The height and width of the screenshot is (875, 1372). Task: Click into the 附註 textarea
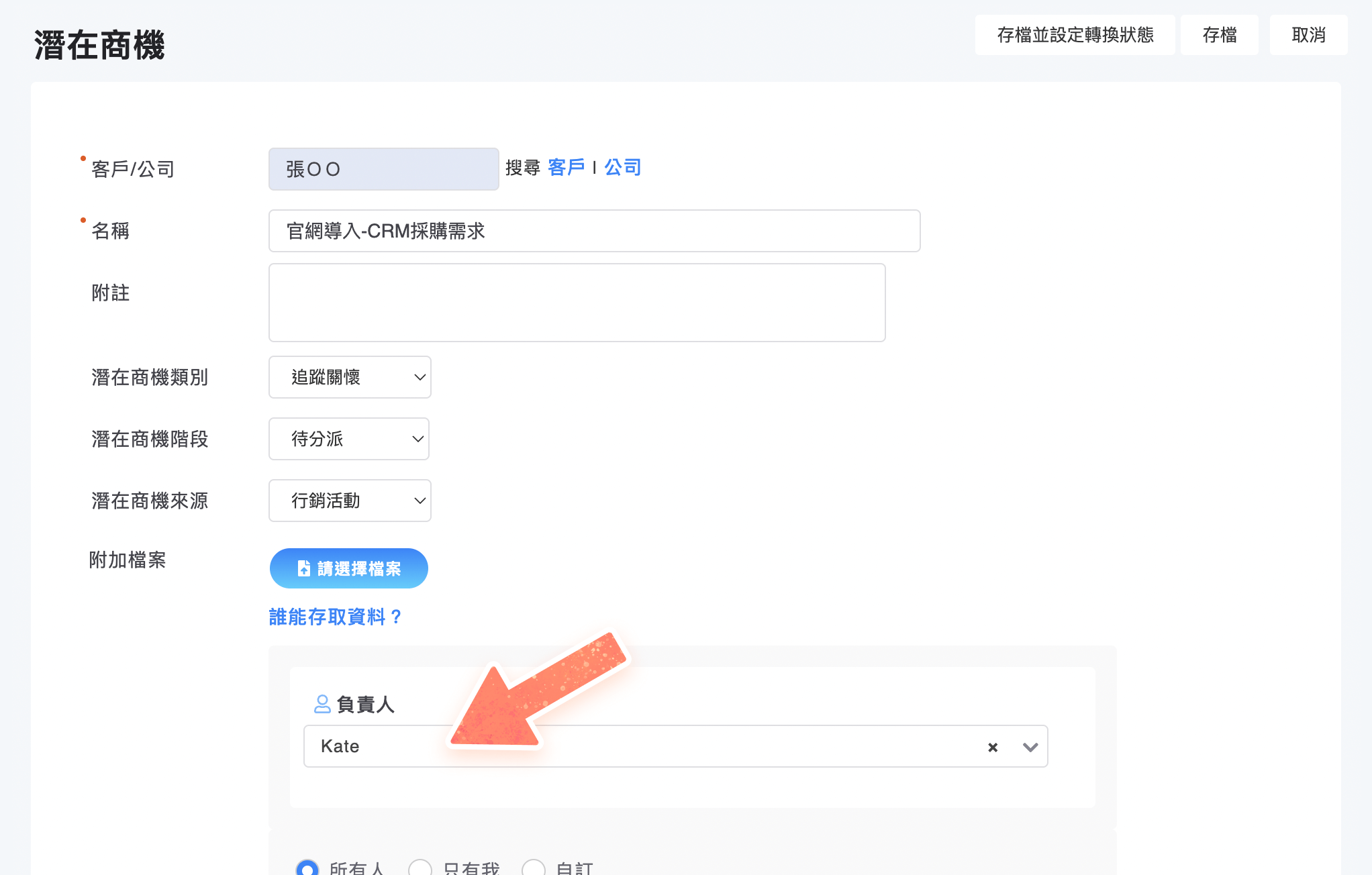[577, 303]
